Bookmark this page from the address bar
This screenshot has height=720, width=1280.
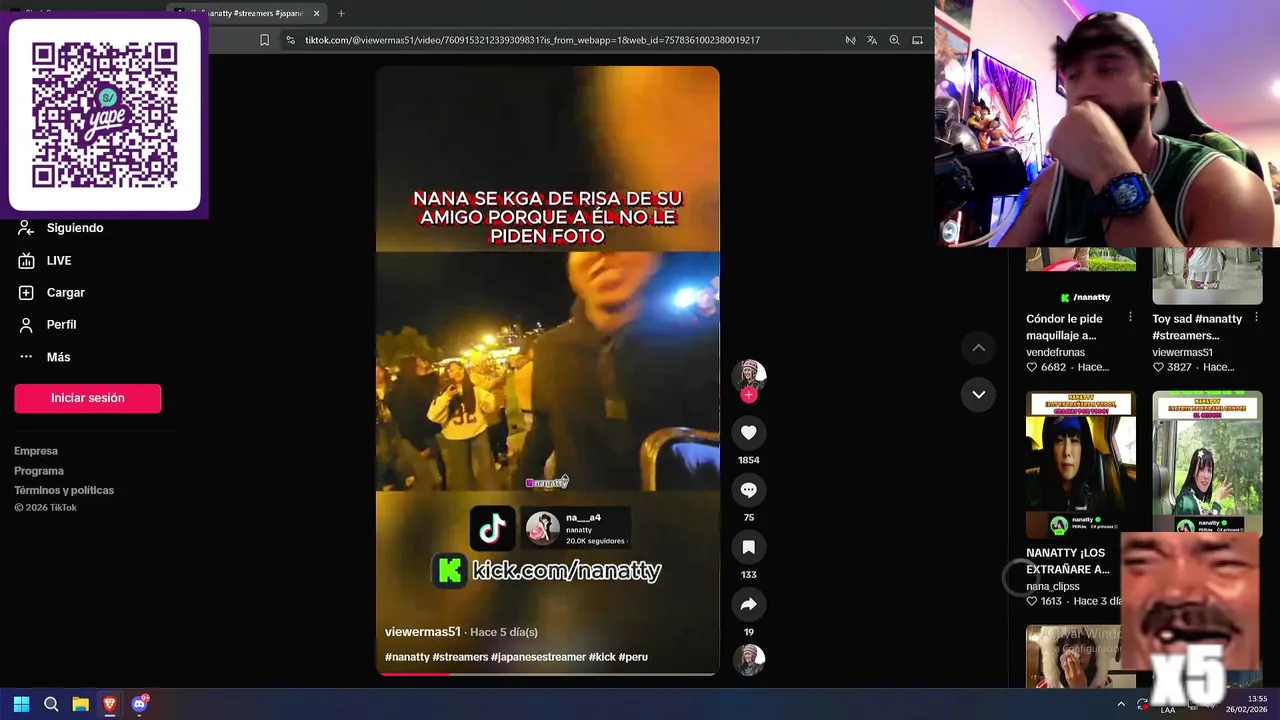pyautogui.click(x=264, y=40)
